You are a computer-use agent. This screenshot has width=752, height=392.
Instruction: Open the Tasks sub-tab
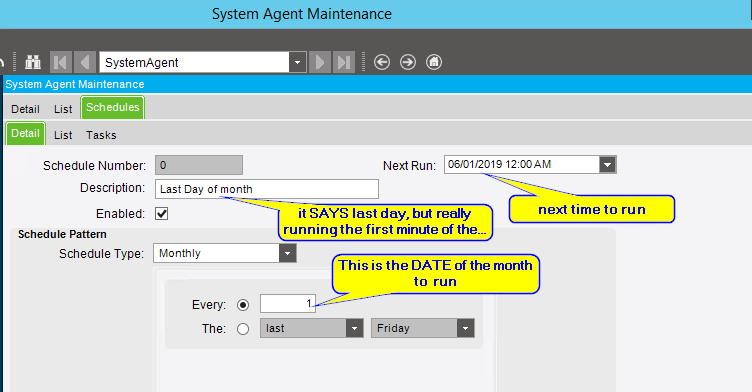101,135
